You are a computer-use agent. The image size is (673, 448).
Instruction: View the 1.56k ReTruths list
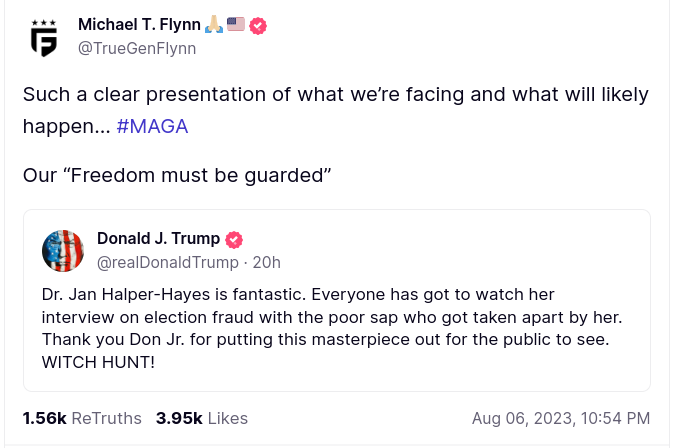point(82,418)
